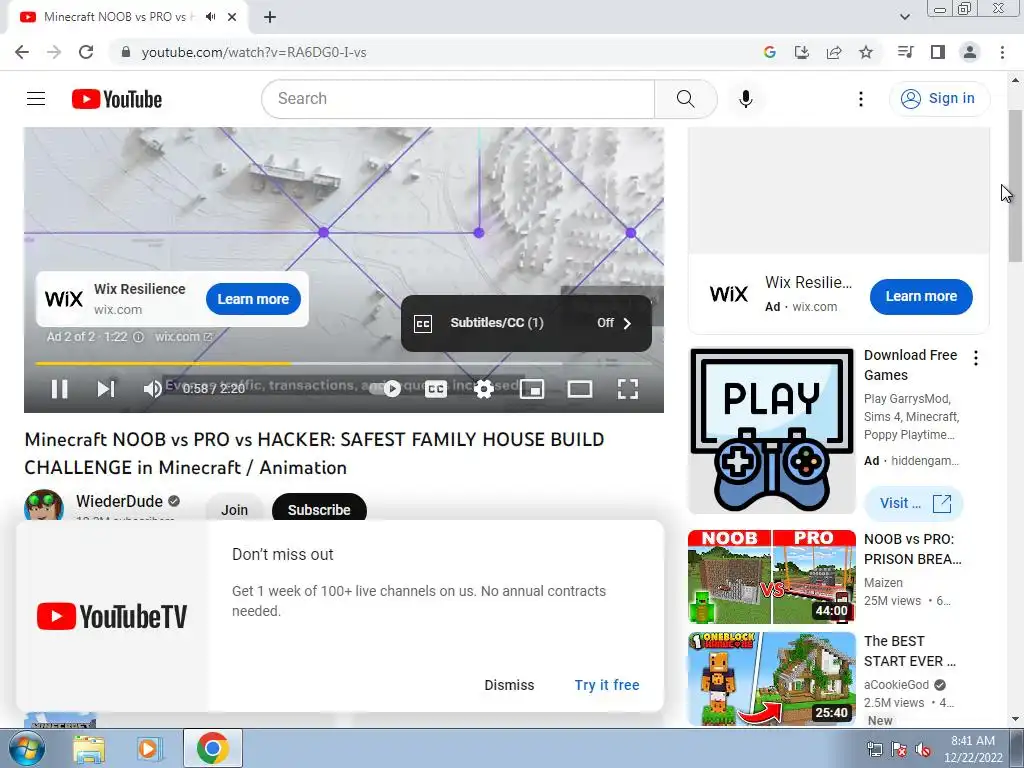Click the Maizen channel name
The height and width of the screenshot is (768, 1024).
[x=883, y=583]
